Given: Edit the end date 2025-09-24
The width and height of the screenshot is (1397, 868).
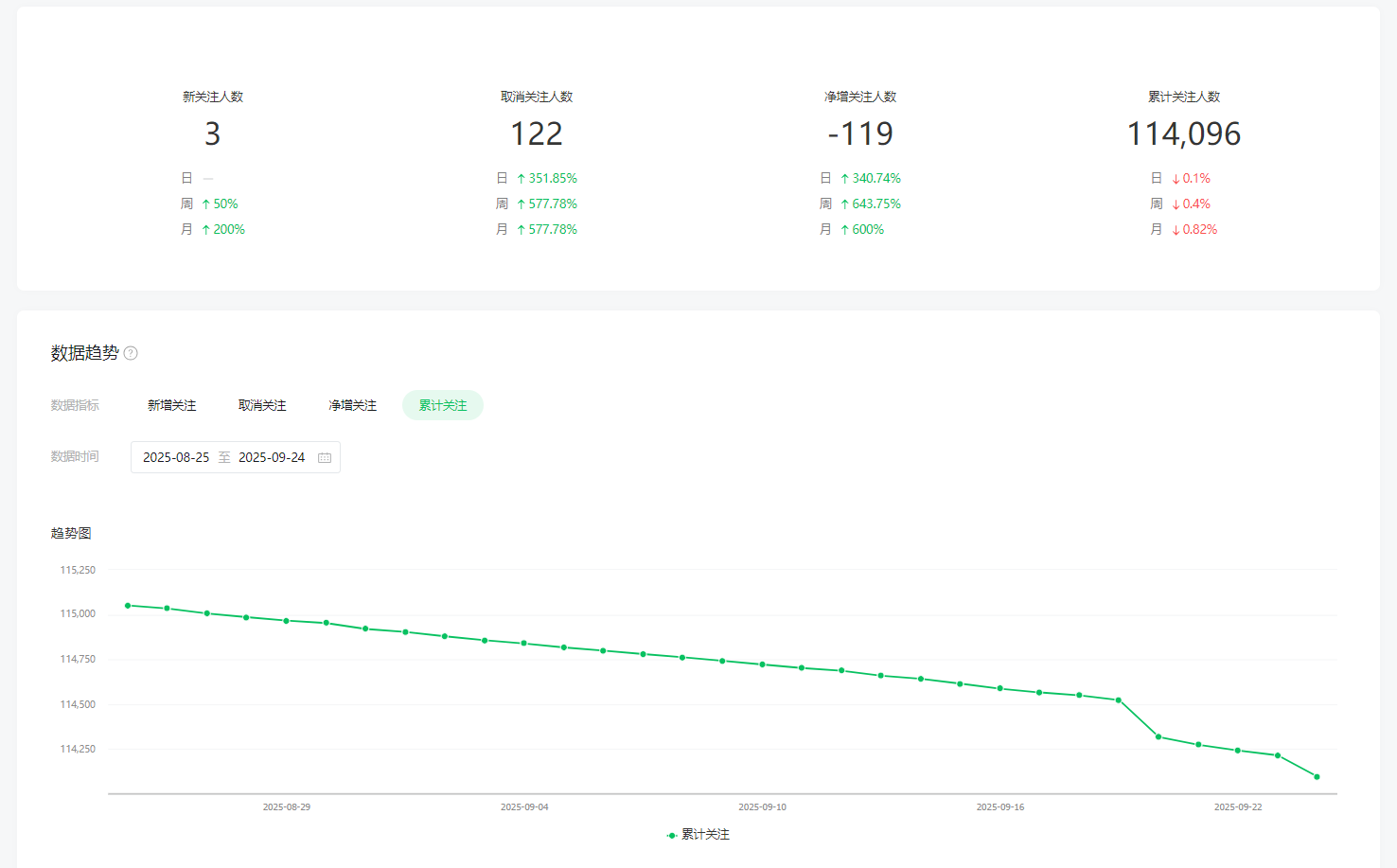Looking at the screenshot, I should point(272,457).
